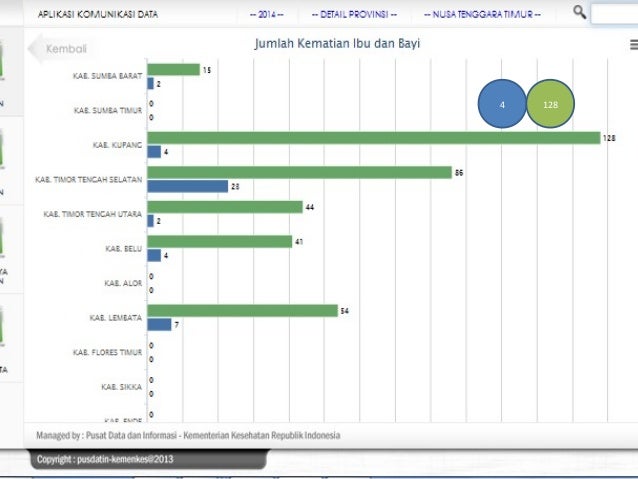Select green bar of Kab. Timor Tengah Selatan
Viewport: 638px width, 479px height.
point(299,173)
